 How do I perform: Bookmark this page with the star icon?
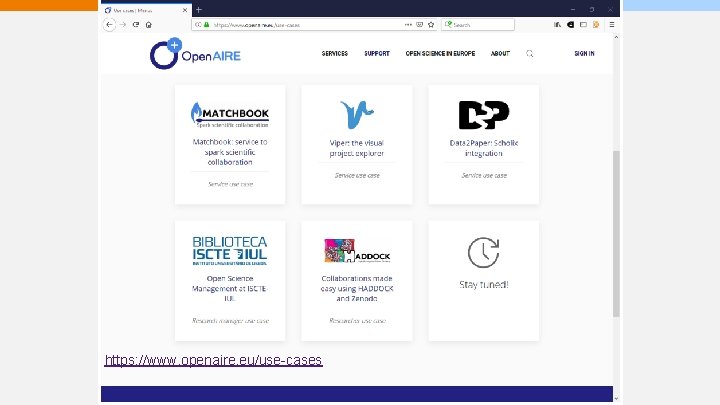tap(431, 25)
